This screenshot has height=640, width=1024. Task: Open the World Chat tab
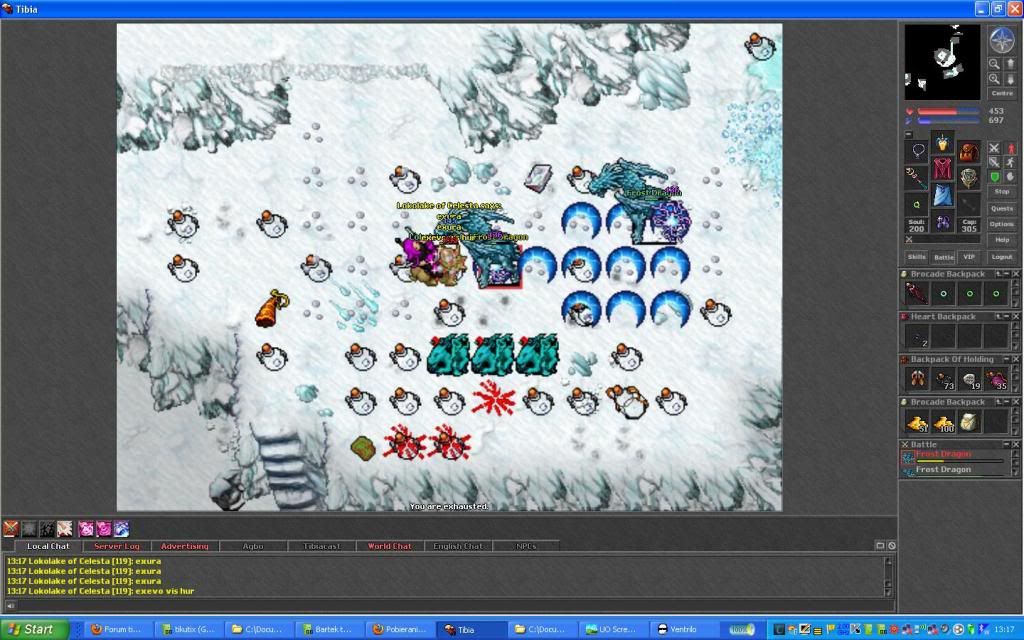390,546
